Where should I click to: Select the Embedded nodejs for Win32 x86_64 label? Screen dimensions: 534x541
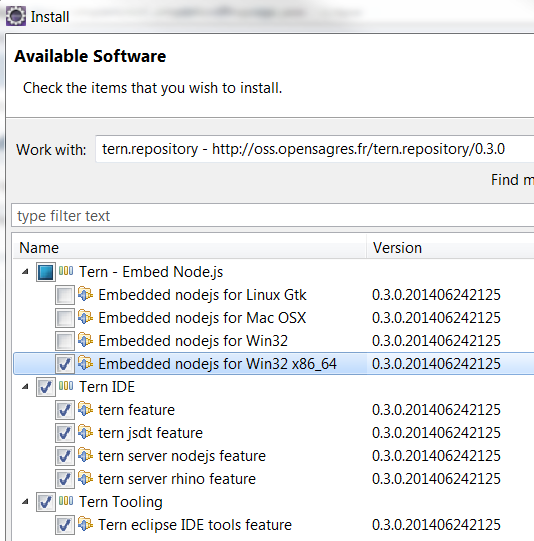click(217, 364)
